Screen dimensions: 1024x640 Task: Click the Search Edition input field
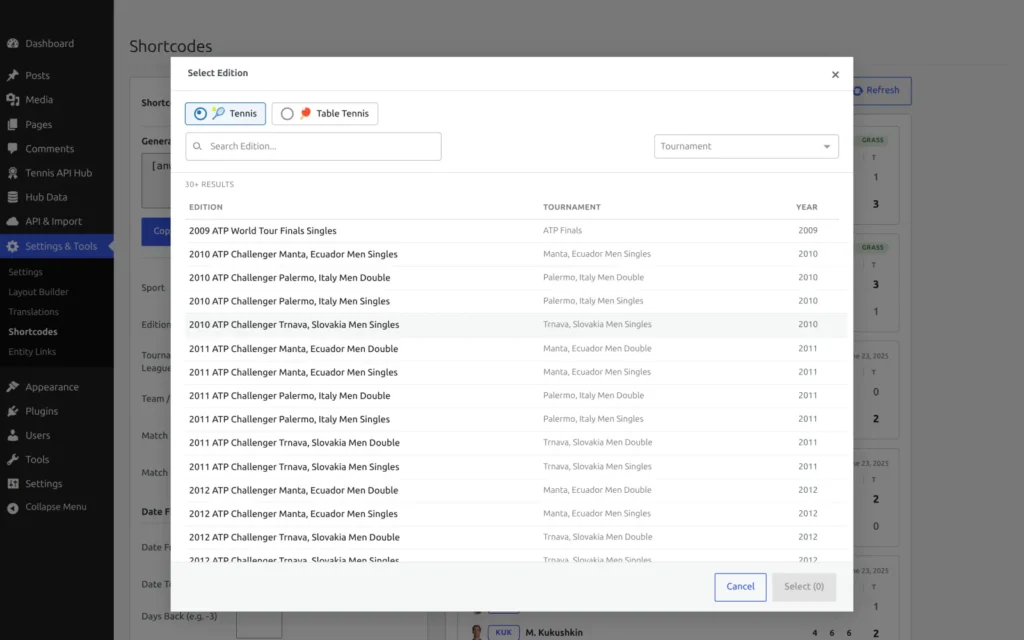313,146
